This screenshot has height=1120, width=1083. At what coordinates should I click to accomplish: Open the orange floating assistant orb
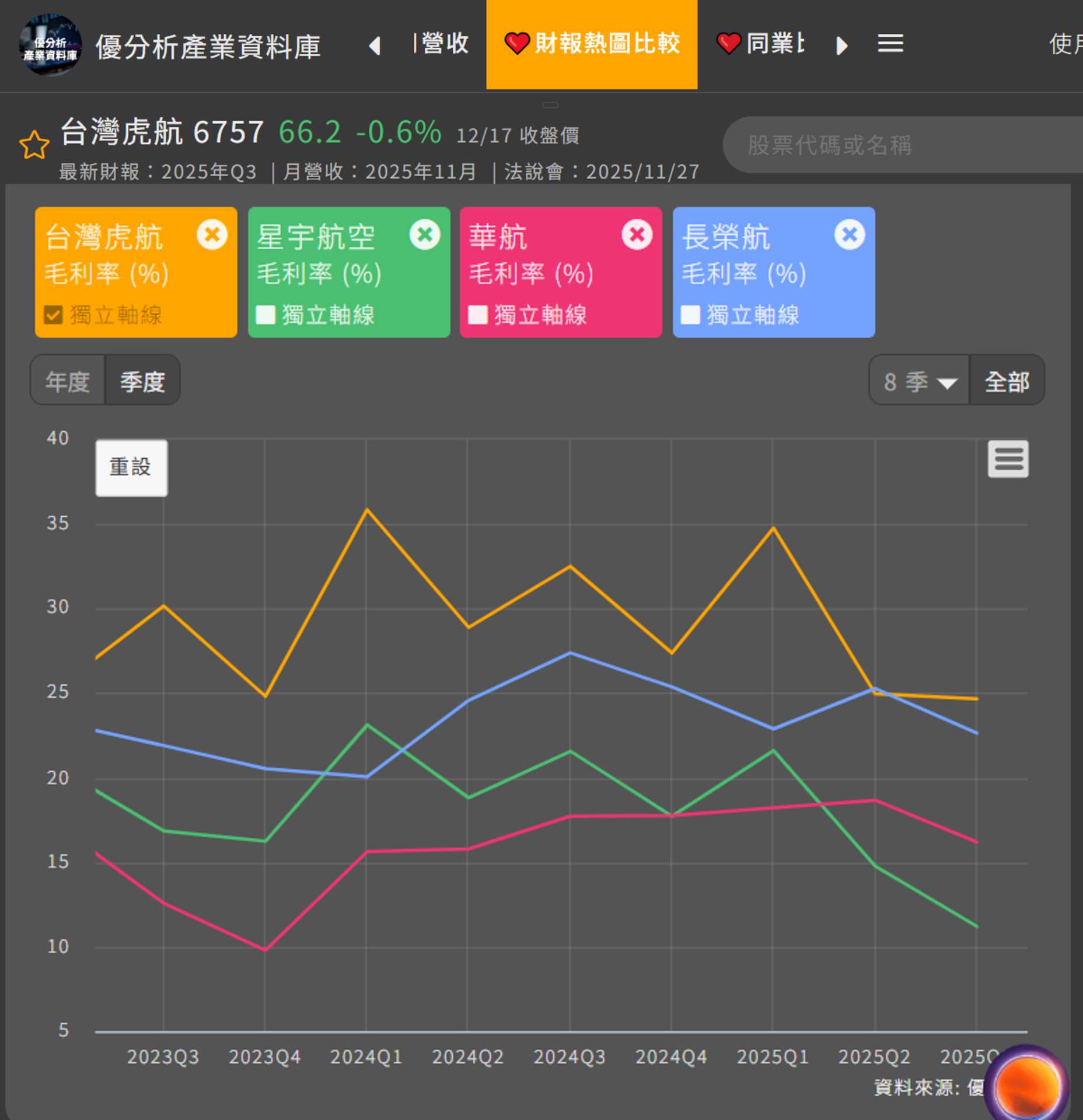tap(1027, 1086)
